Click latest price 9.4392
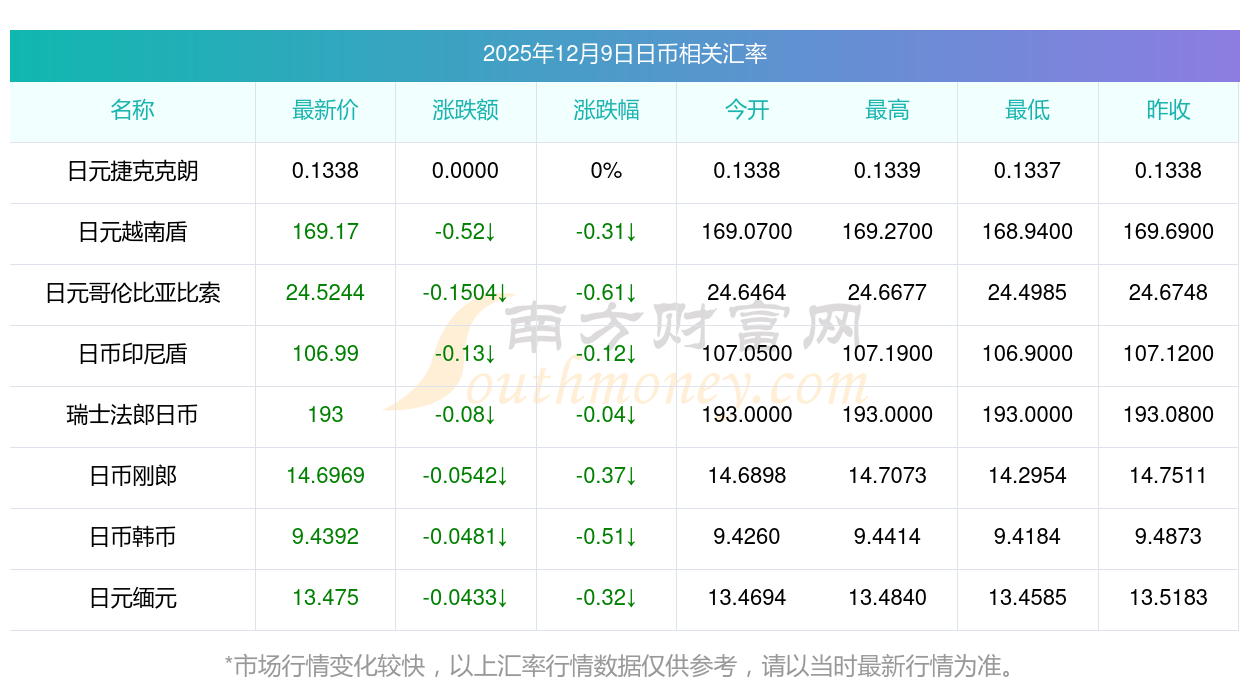1250x697 pixels. coord(325,537)
